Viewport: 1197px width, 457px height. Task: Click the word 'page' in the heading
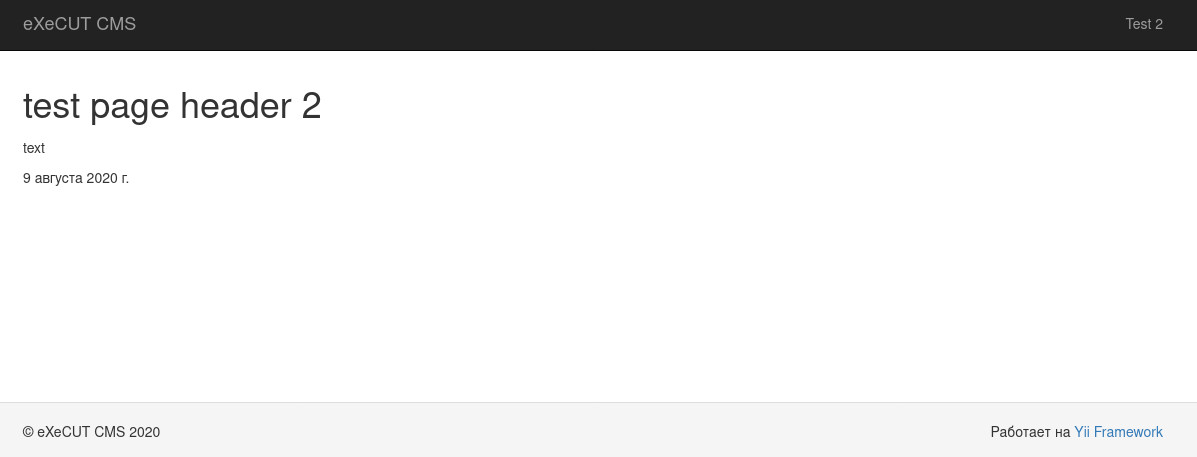click(x=129, y=108)
